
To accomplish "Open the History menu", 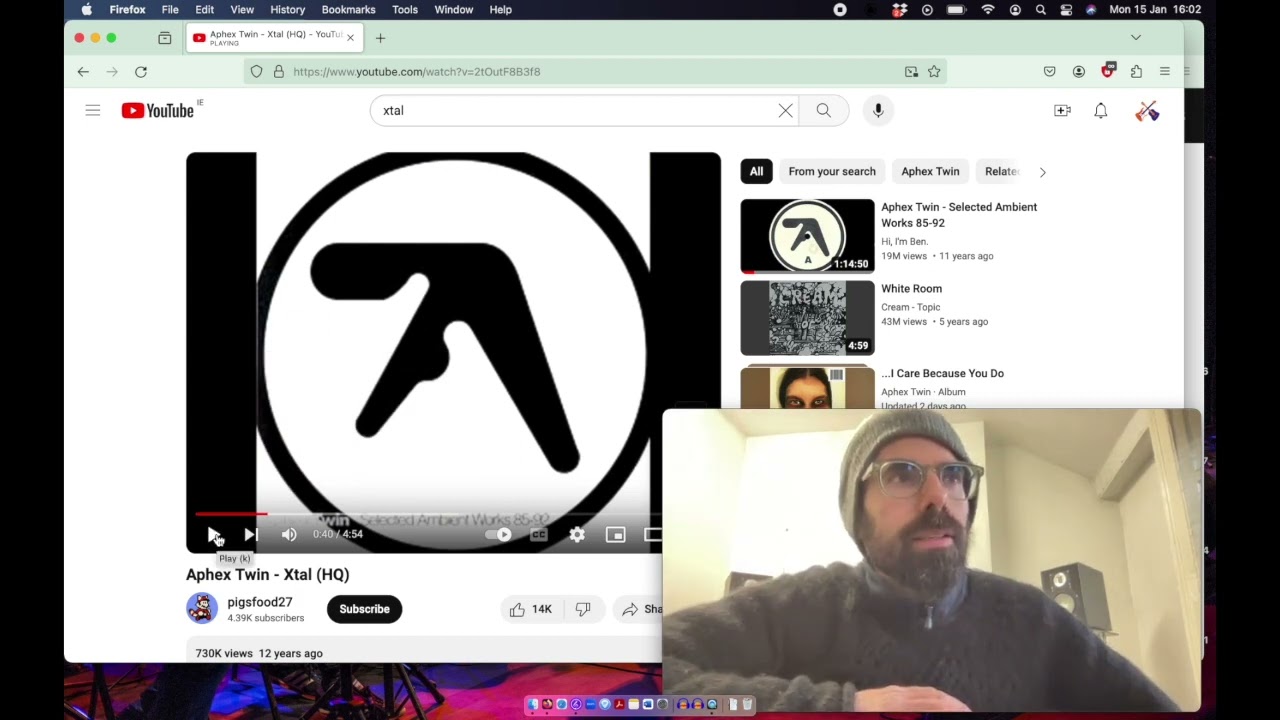I will pyautogui.click(x=287, y=9).
